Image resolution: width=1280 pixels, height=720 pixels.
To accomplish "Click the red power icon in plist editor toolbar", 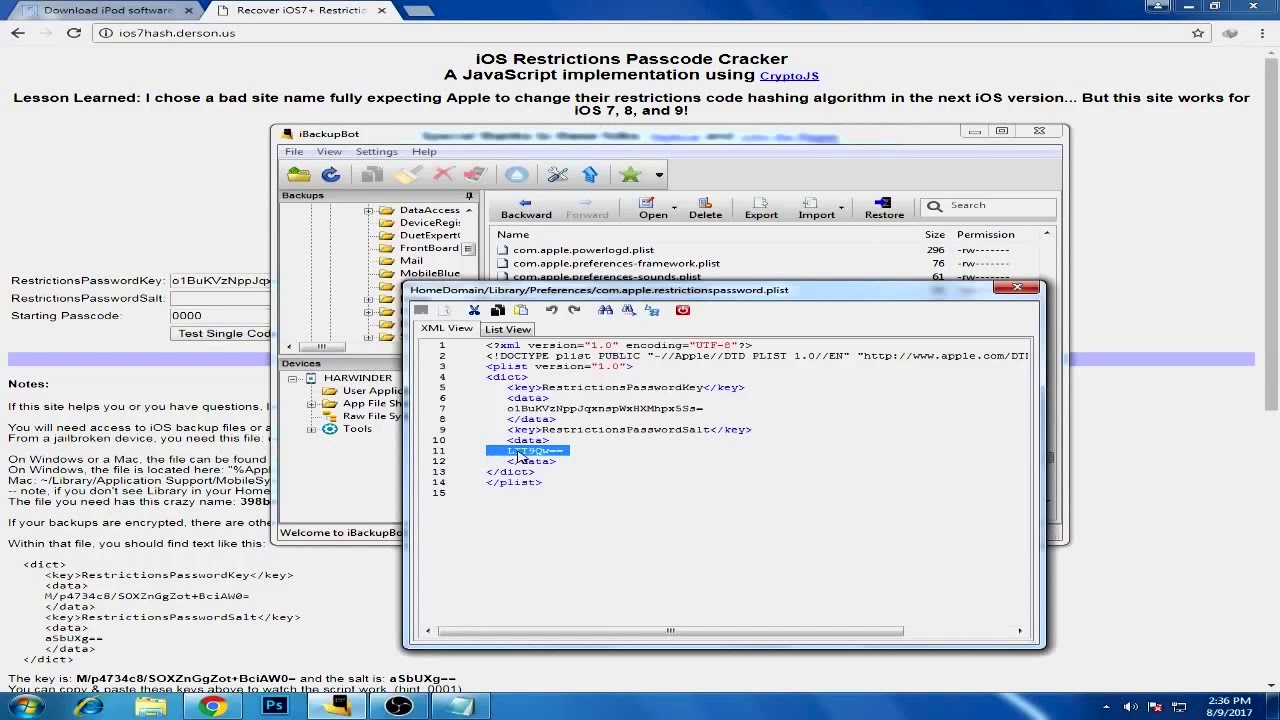I will click(x=683, y=311).
